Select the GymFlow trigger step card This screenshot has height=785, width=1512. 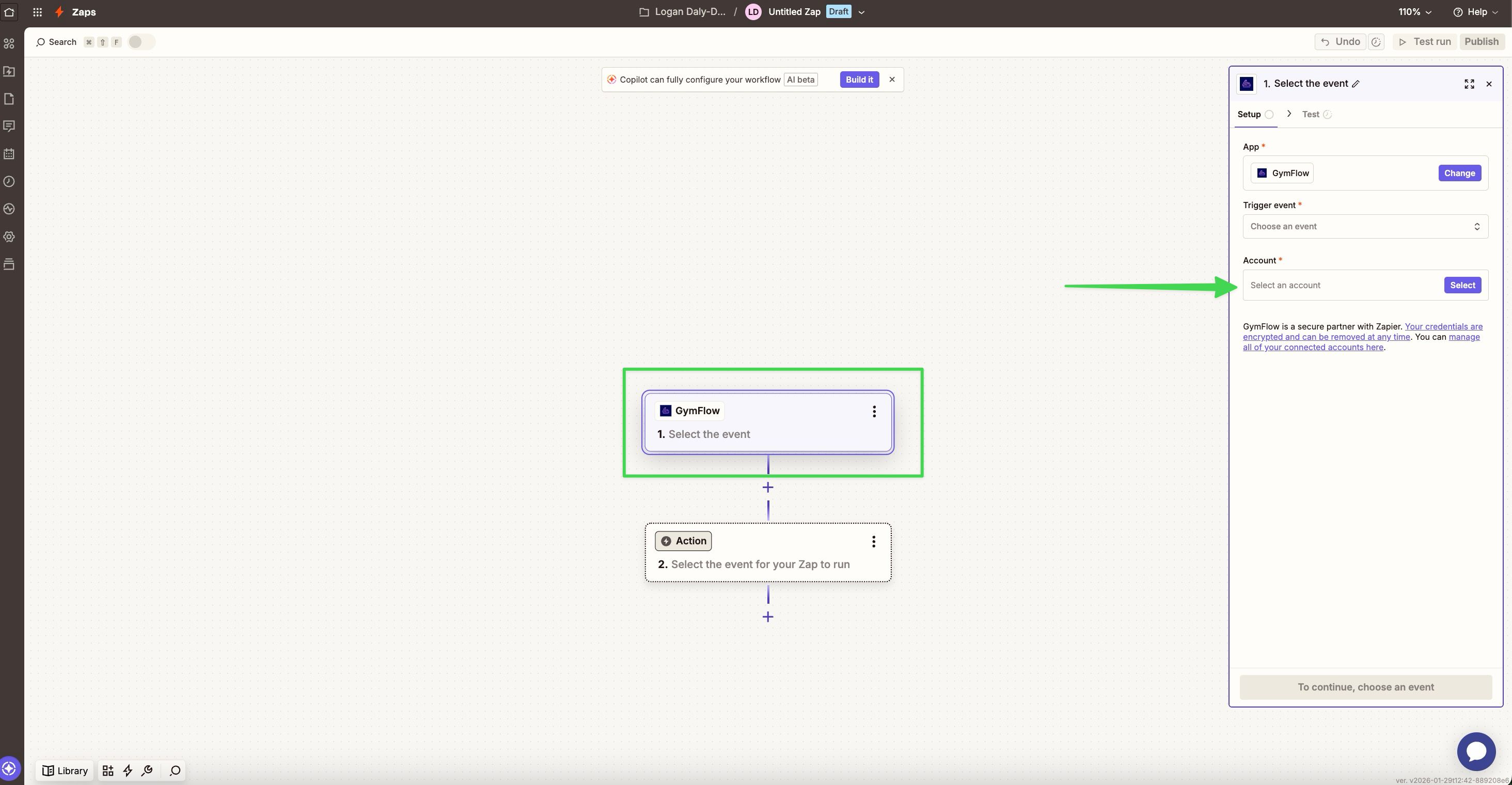point(768,422)
